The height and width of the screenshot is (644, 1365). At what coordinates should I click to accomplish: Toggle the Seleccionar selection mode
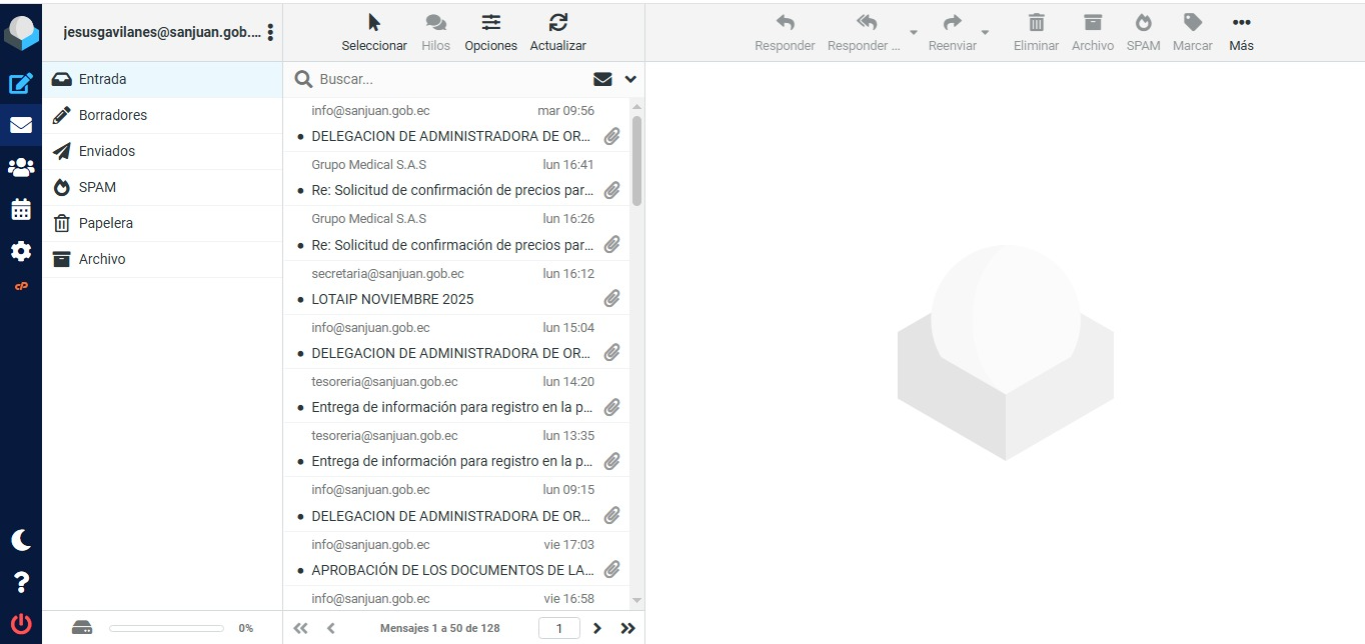pos(374,31)
